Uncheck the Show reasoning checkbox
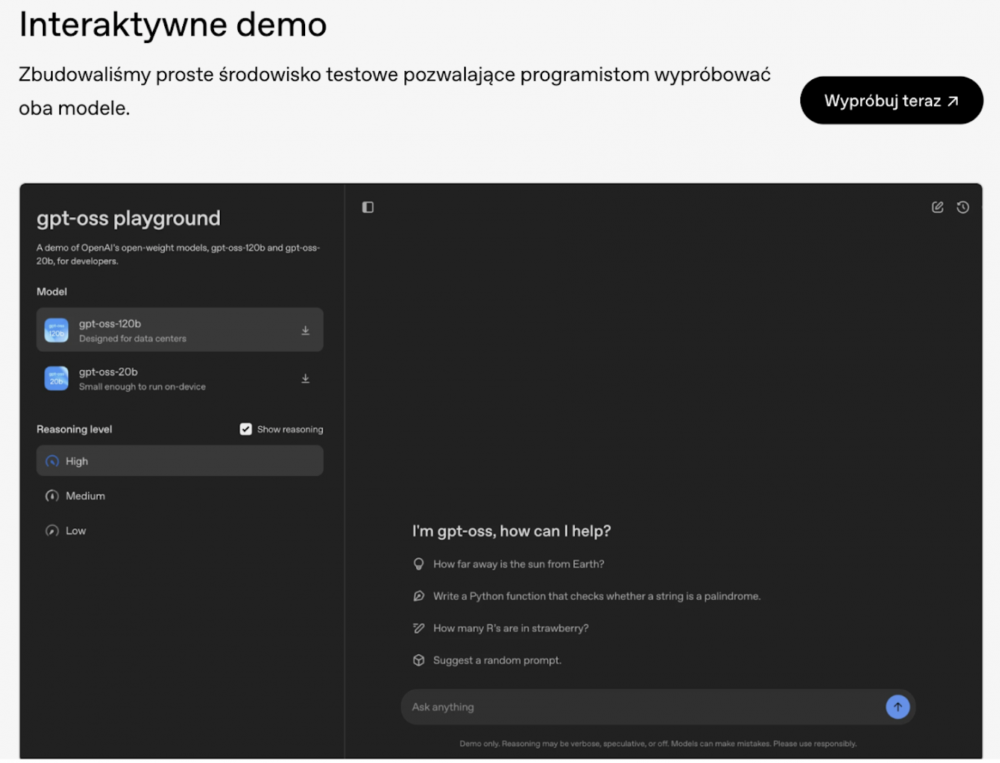This screenshot has width=1000, height=763. point(246,429)
